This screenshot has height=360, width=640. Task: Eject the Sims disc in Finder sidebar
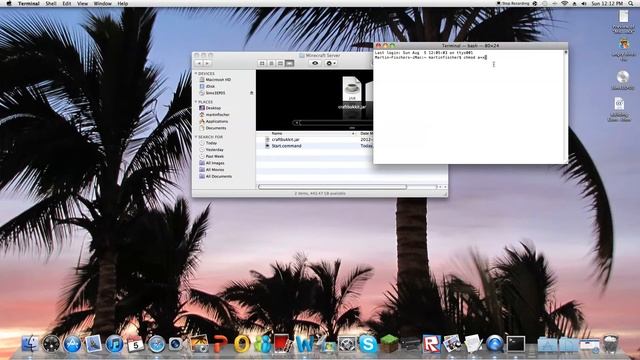pos(251,93)
